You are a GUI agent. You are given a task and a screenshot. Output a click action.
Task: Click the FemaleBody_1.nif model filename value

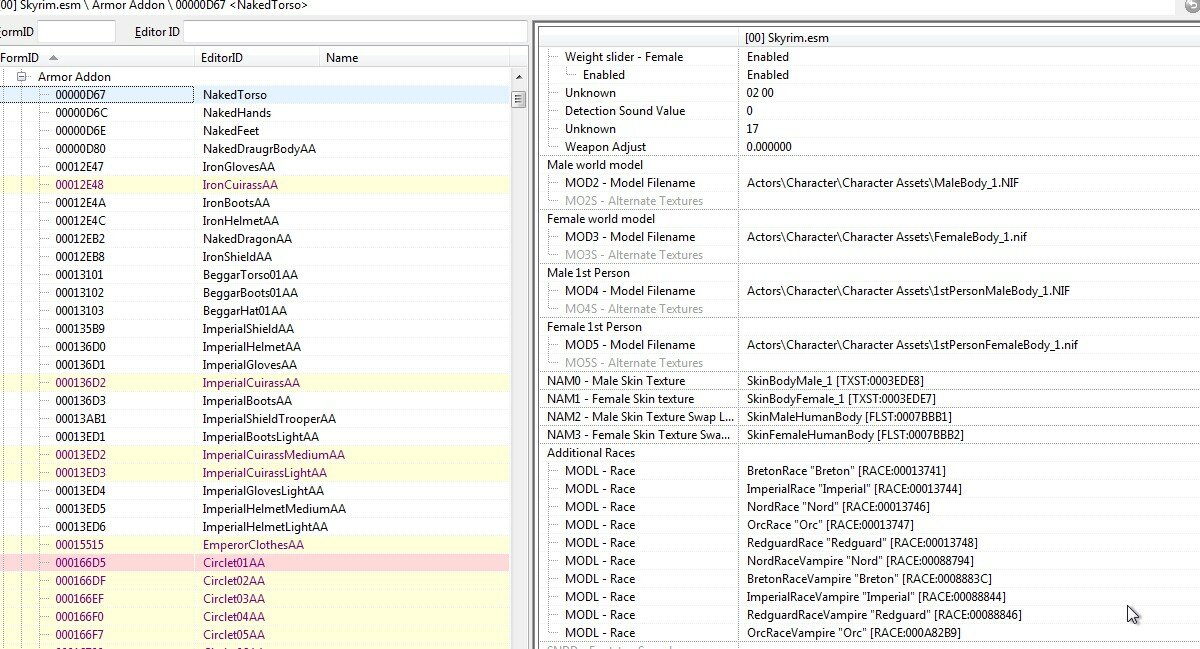point(887,237)
